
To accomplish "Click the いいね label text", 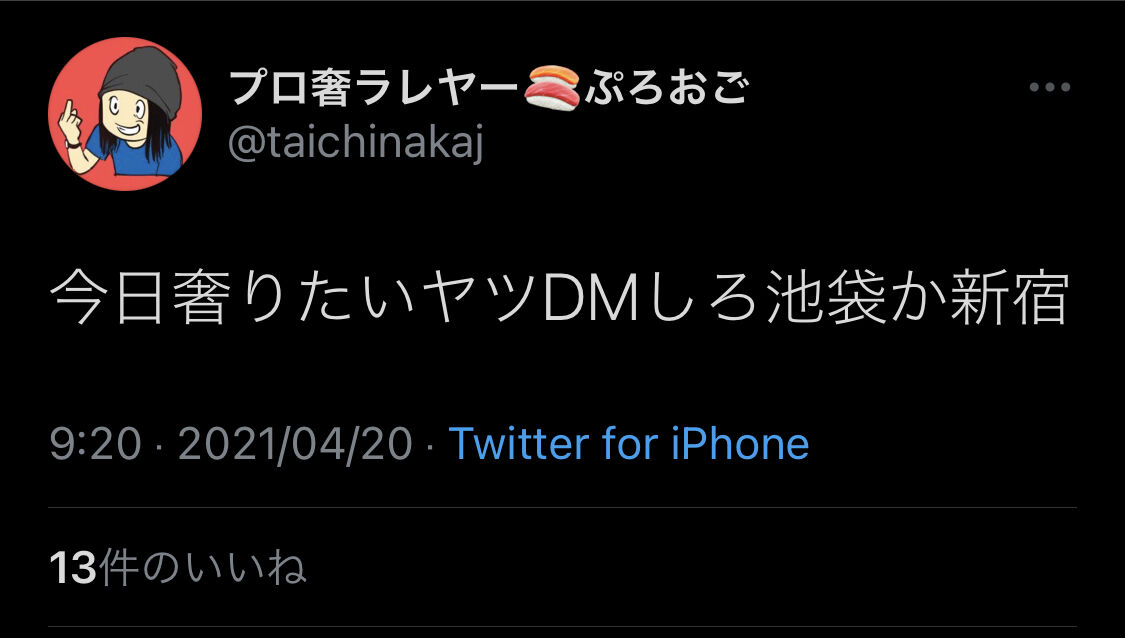I will coord(245,568).
